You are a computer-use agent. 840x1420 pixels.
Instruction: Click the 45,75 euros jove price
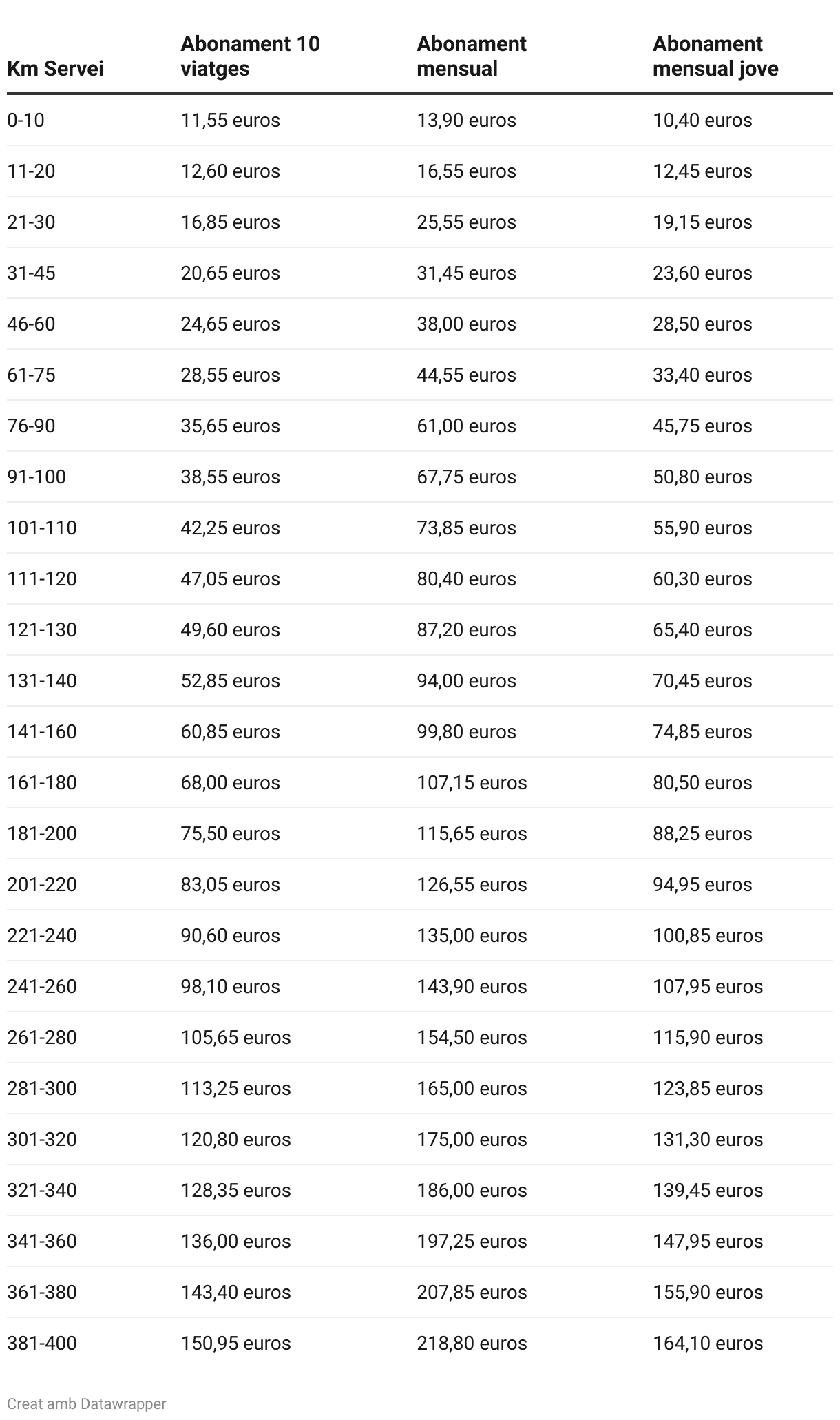coord(702,426)
